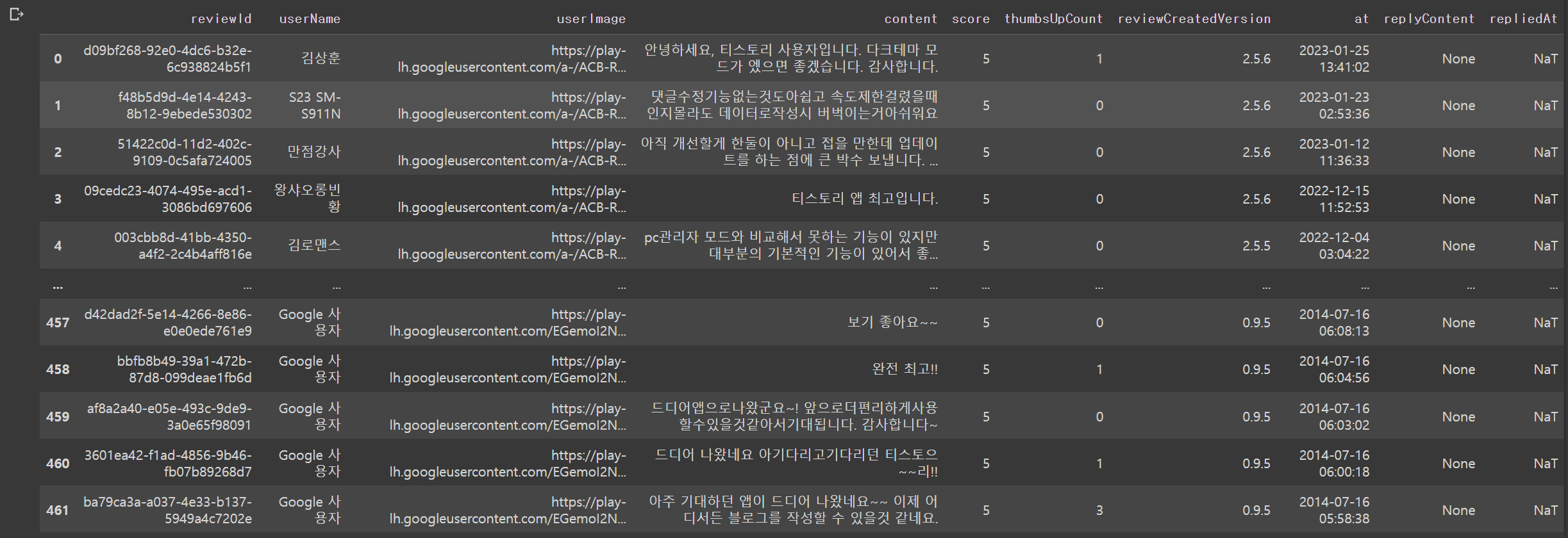
Task: Click timestamp 2014-07-16 06:04:56
Action: tap(1334, 369)
